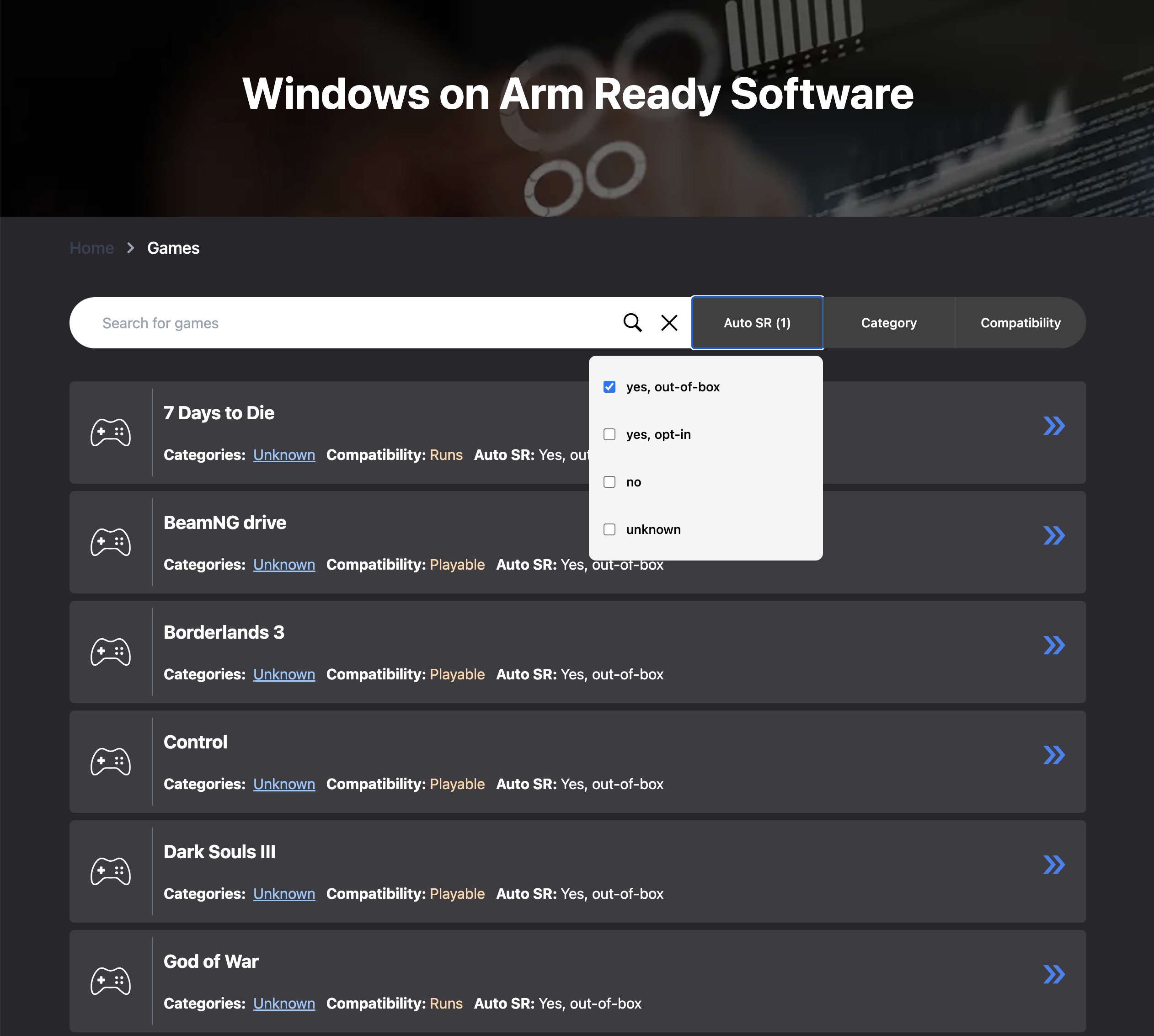Open Unknown category link for God of War
The image size is (1154, 1036).
tap(284, 1004)
